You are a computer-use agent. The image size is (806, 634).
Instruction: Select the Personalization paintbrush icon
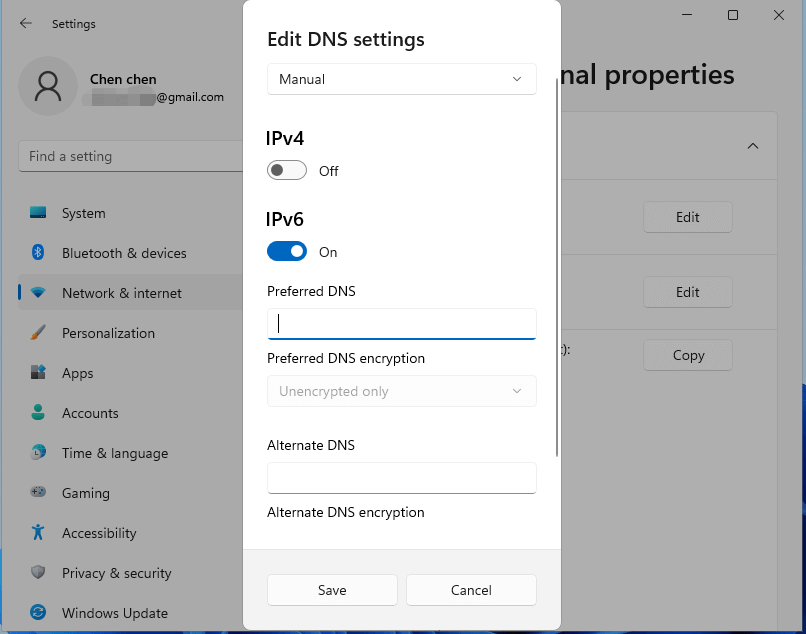pyautogui.click(x=38, y=333)
